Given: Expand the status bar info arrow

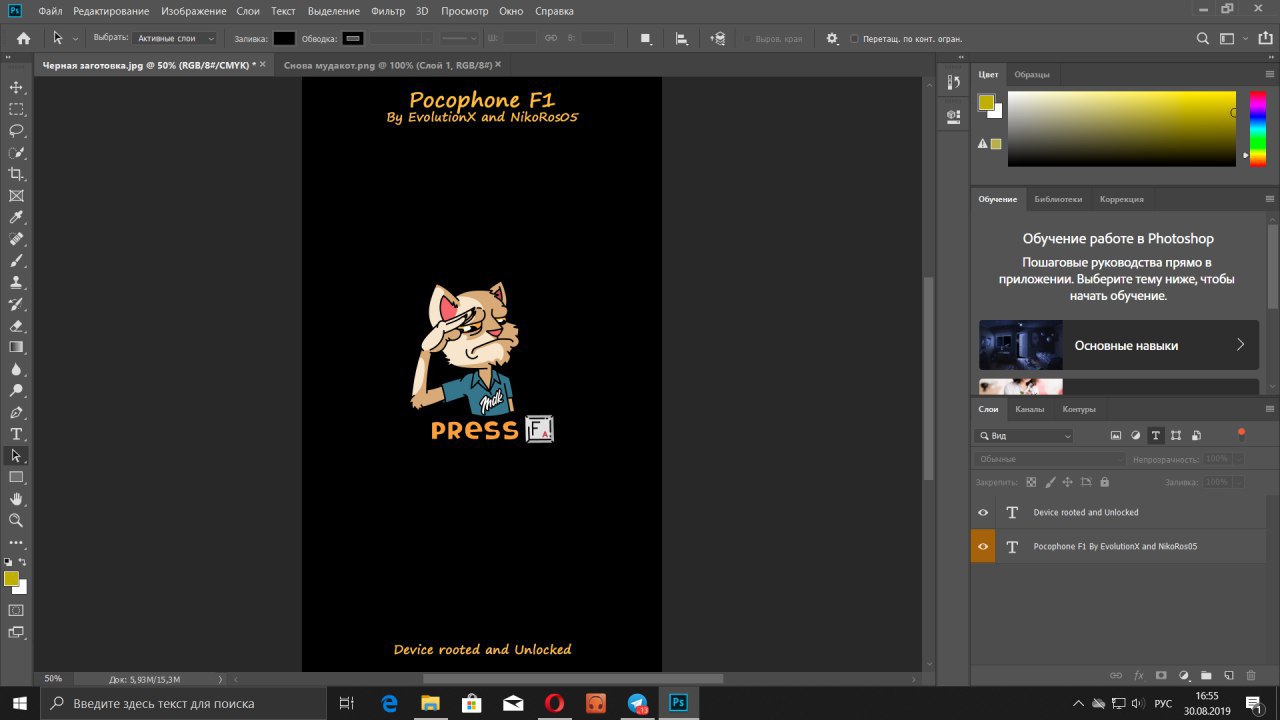Looking at the screenshot, I should pyautogui.click(x=221, y=679).
